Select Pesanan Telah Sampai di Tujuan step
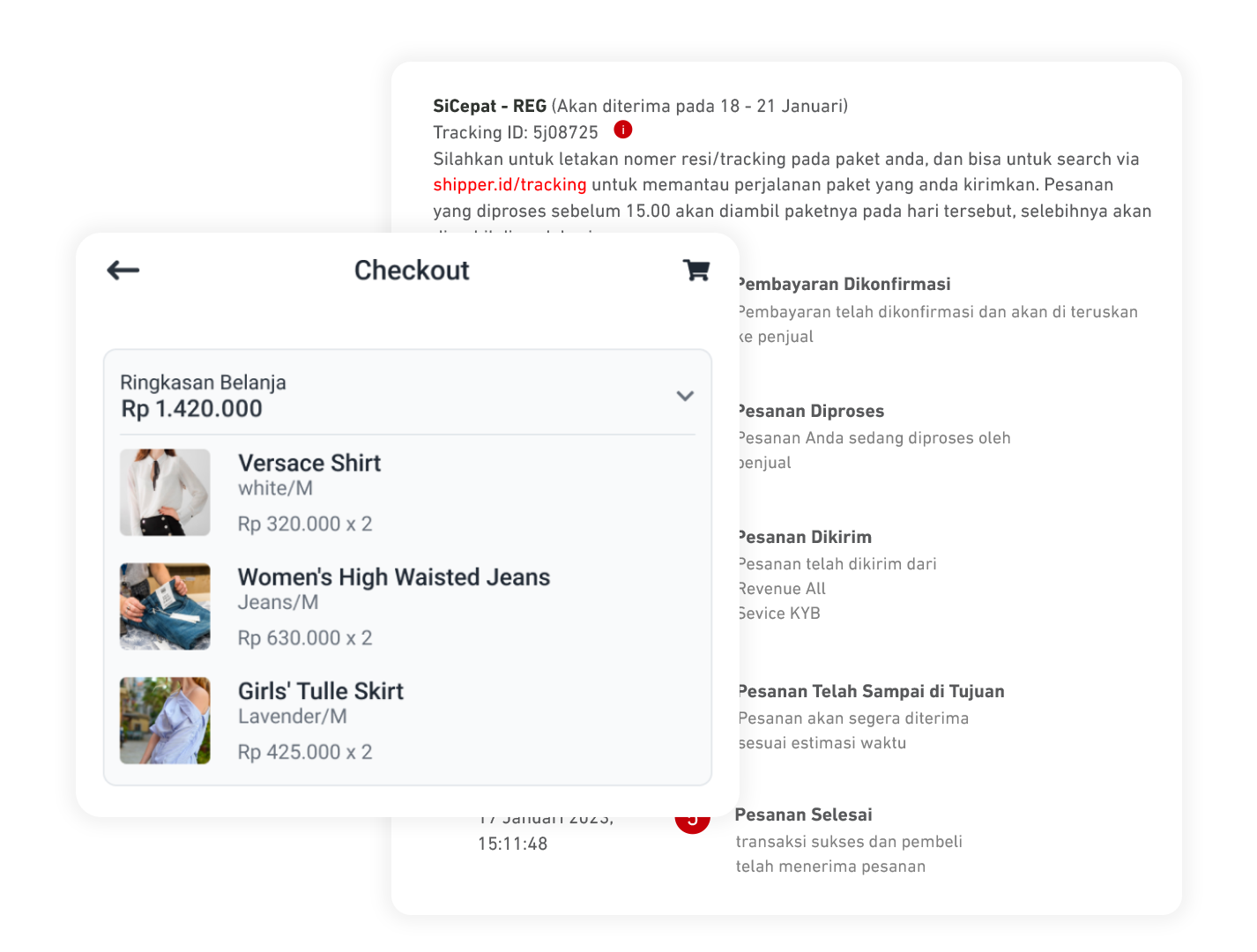Viewport: 1257px width, 952px height. pyautogui.click(x=872, y=691)
